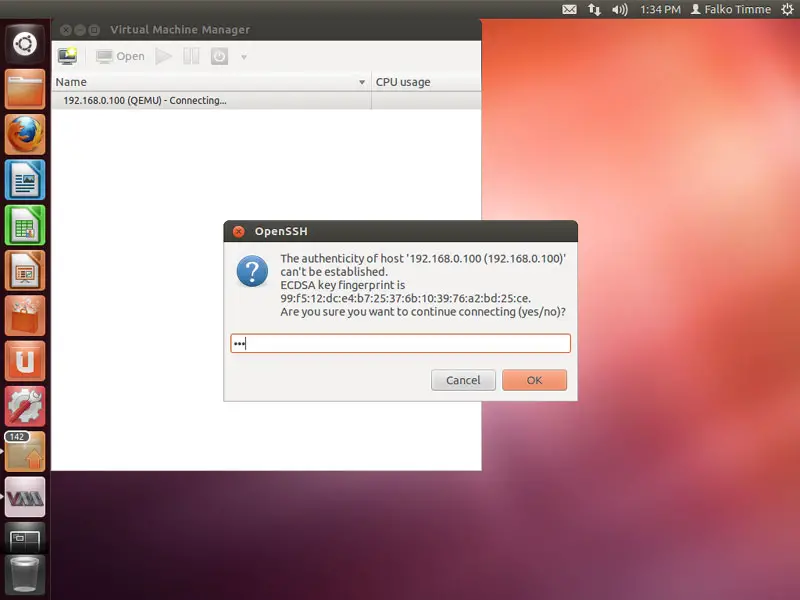Open LibreOffice Calc from launcher
This screenshot has width=800, height=600.
[24, 225]
